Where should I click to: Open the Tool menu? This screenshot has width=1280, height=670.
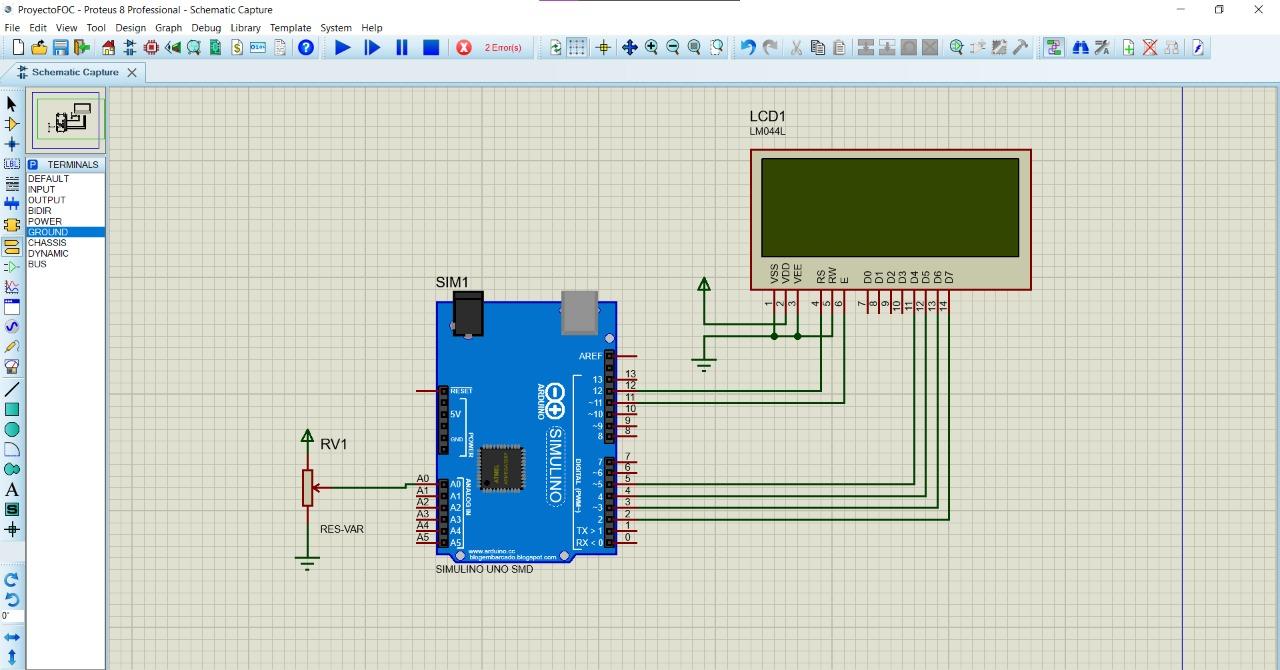[96, 28]
